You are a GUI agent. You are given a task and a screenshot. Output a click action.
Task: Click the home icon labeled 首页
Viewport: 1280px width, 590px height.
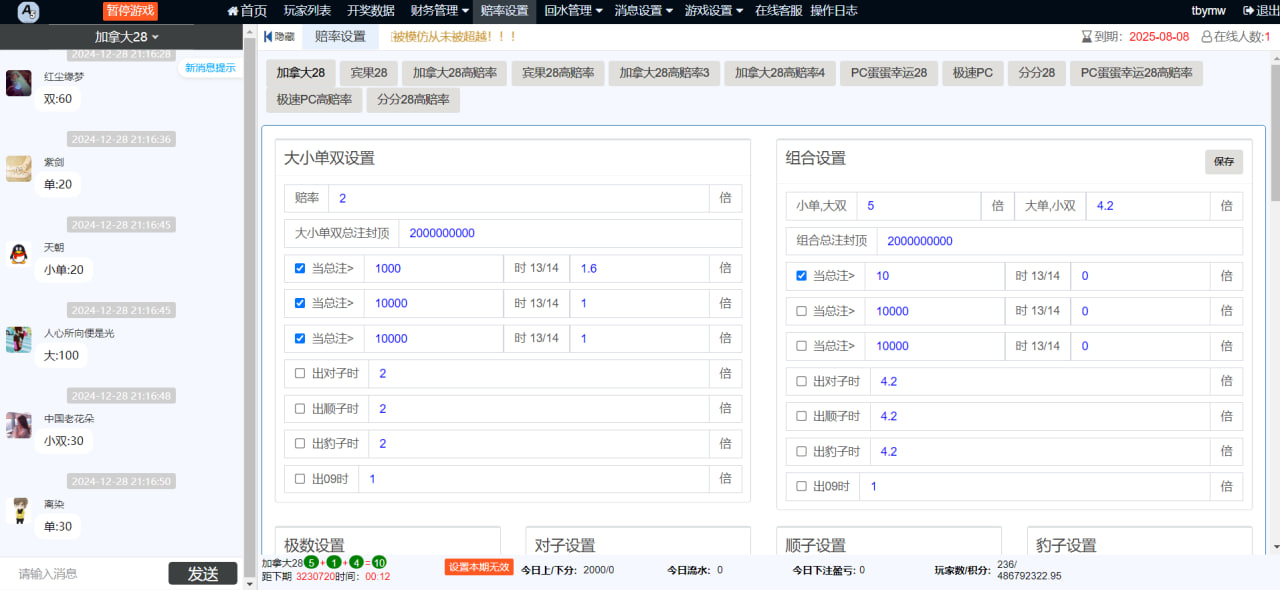point(233,11)
